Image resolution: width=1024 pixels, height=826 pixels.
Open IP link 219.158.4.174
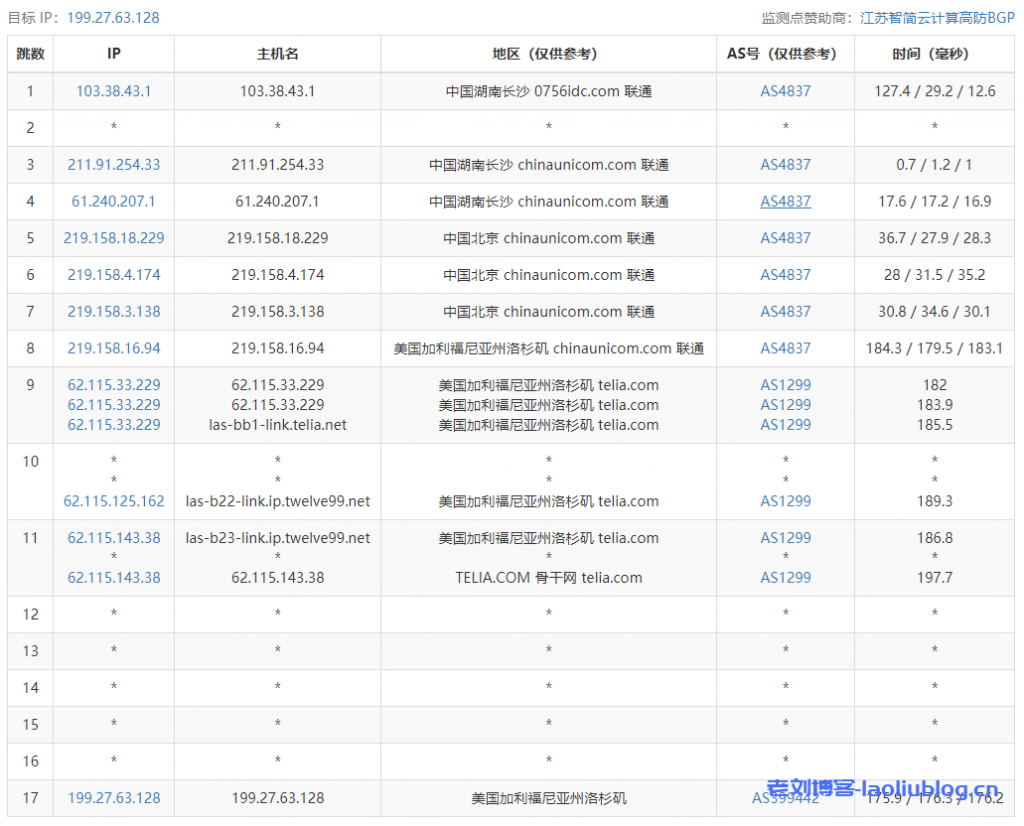[114, 275]
